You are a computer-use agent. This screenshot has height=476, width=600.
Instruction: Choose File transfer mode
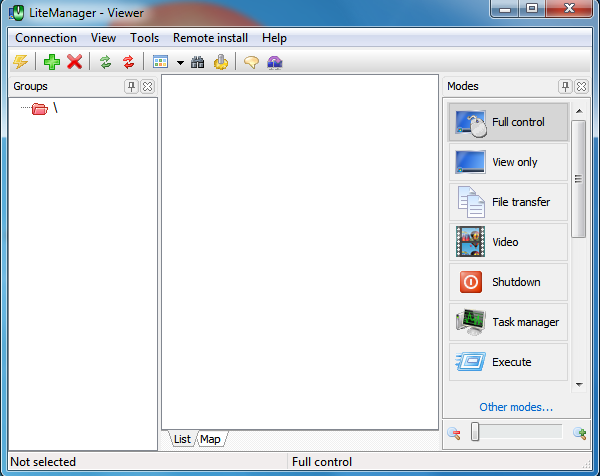(x=508, y=202)
